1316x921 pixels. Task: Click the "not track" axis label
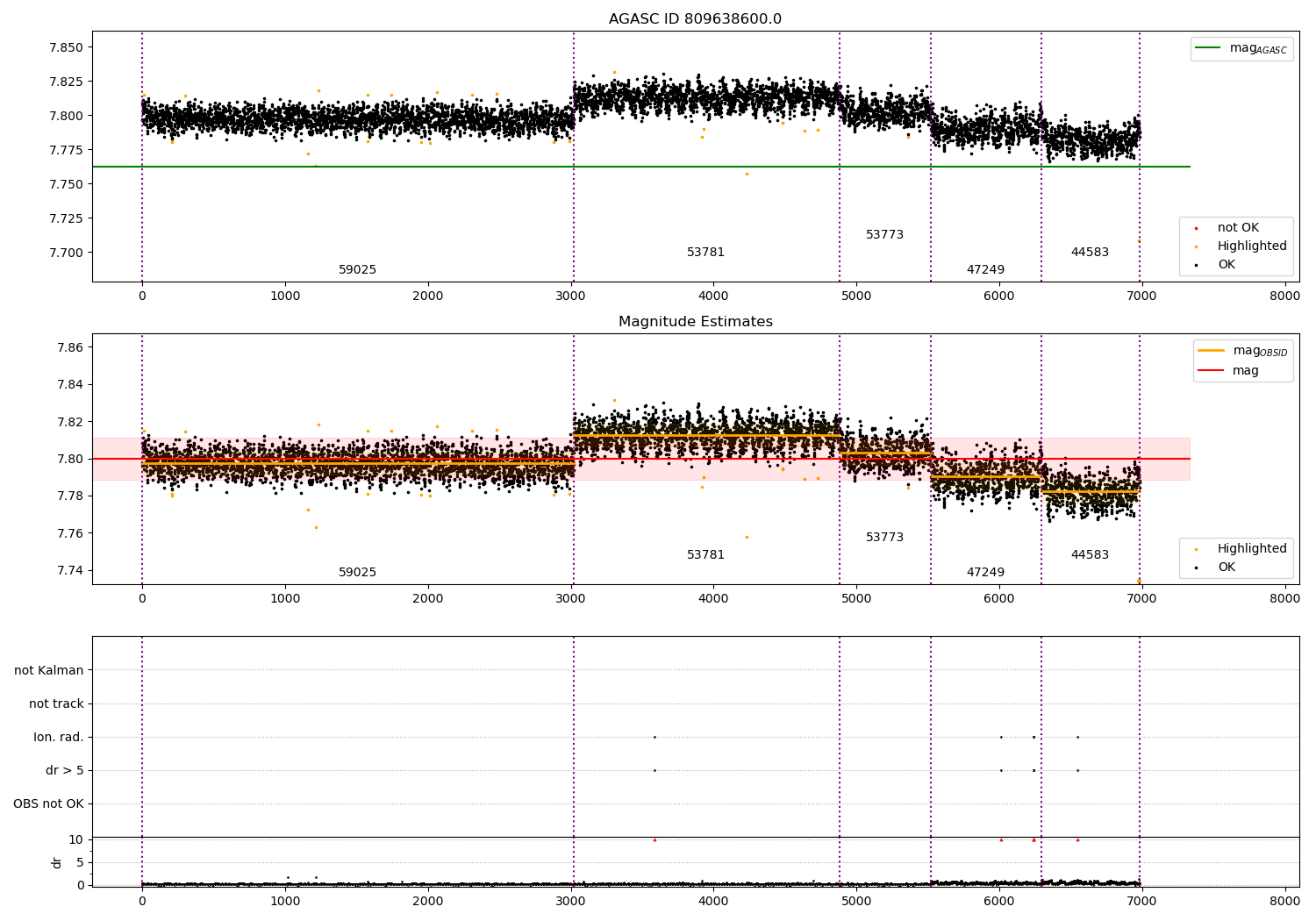point(56,703)
